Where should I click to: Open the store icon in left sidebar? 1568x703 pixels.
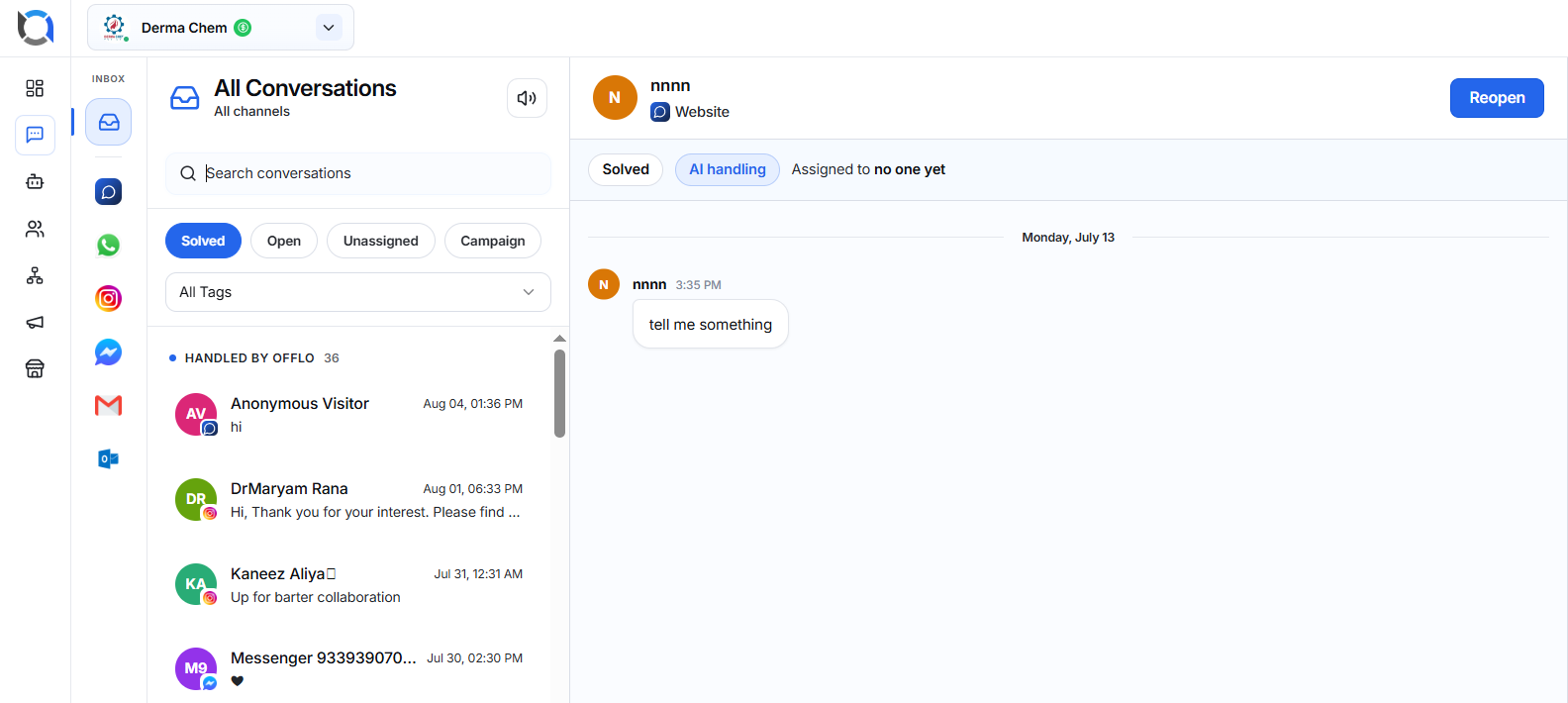35,368
